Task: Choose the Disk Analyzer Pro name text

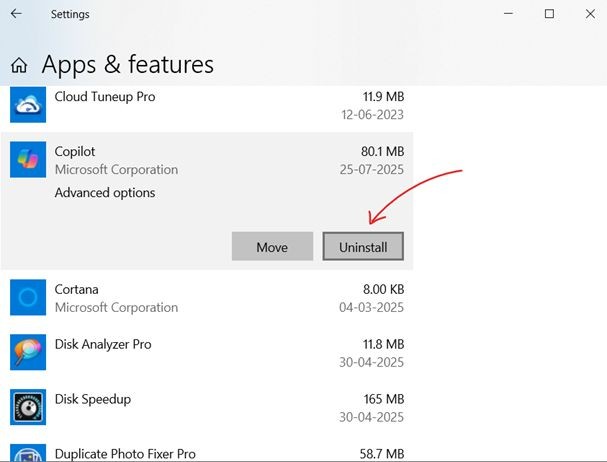Action: coord(103,344)
